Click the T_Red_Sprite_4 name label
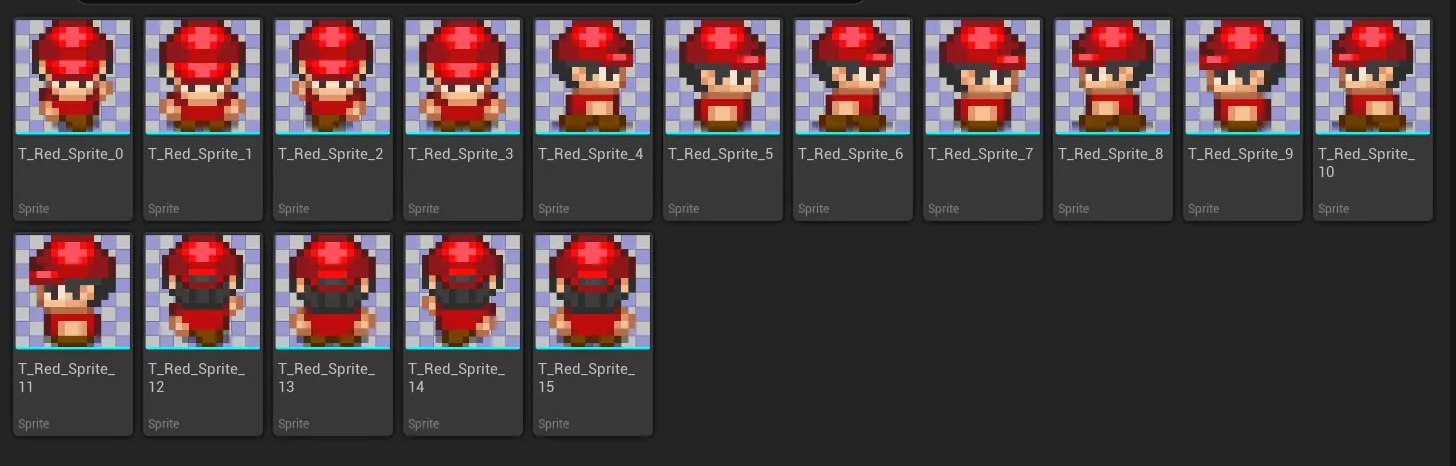 pyautogui.click(x=591, y=154)
